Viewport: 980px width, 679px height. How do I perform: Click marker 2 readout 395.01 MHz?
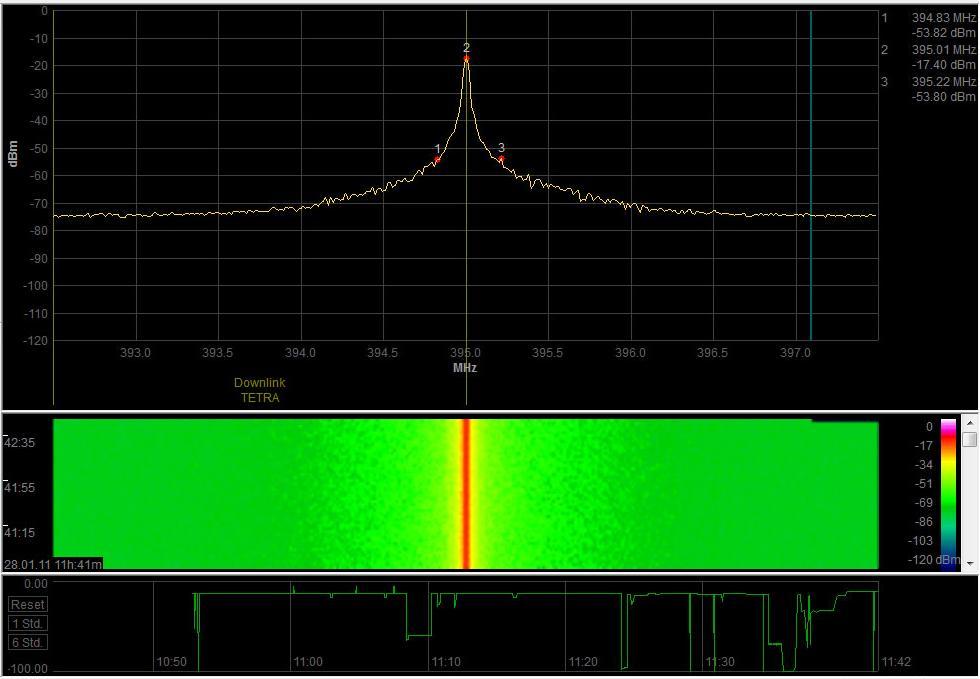(x=943, y=49)
